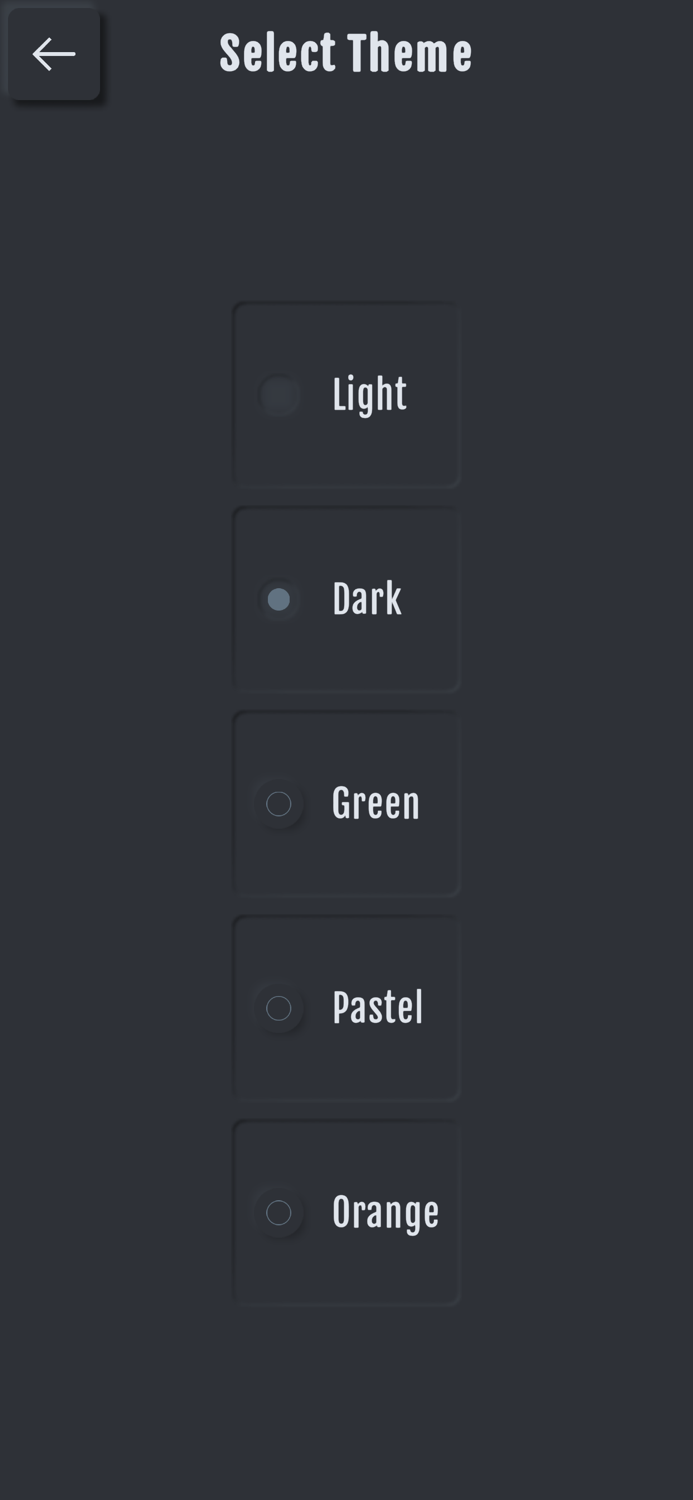Choose the Light theme card

(x=346, y=395)
